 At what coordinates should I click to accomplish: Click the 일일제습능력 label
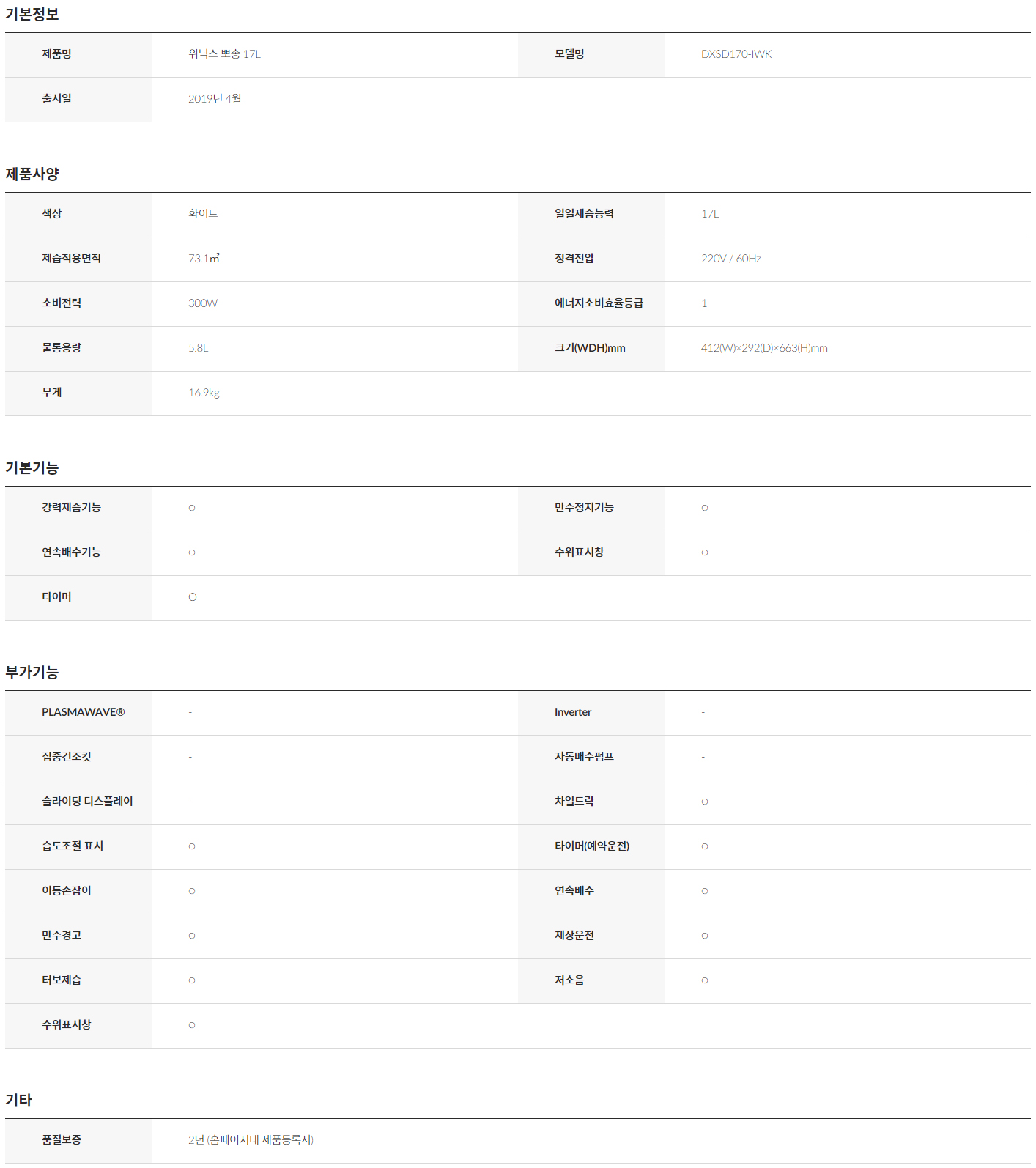(x=584, y=214)
